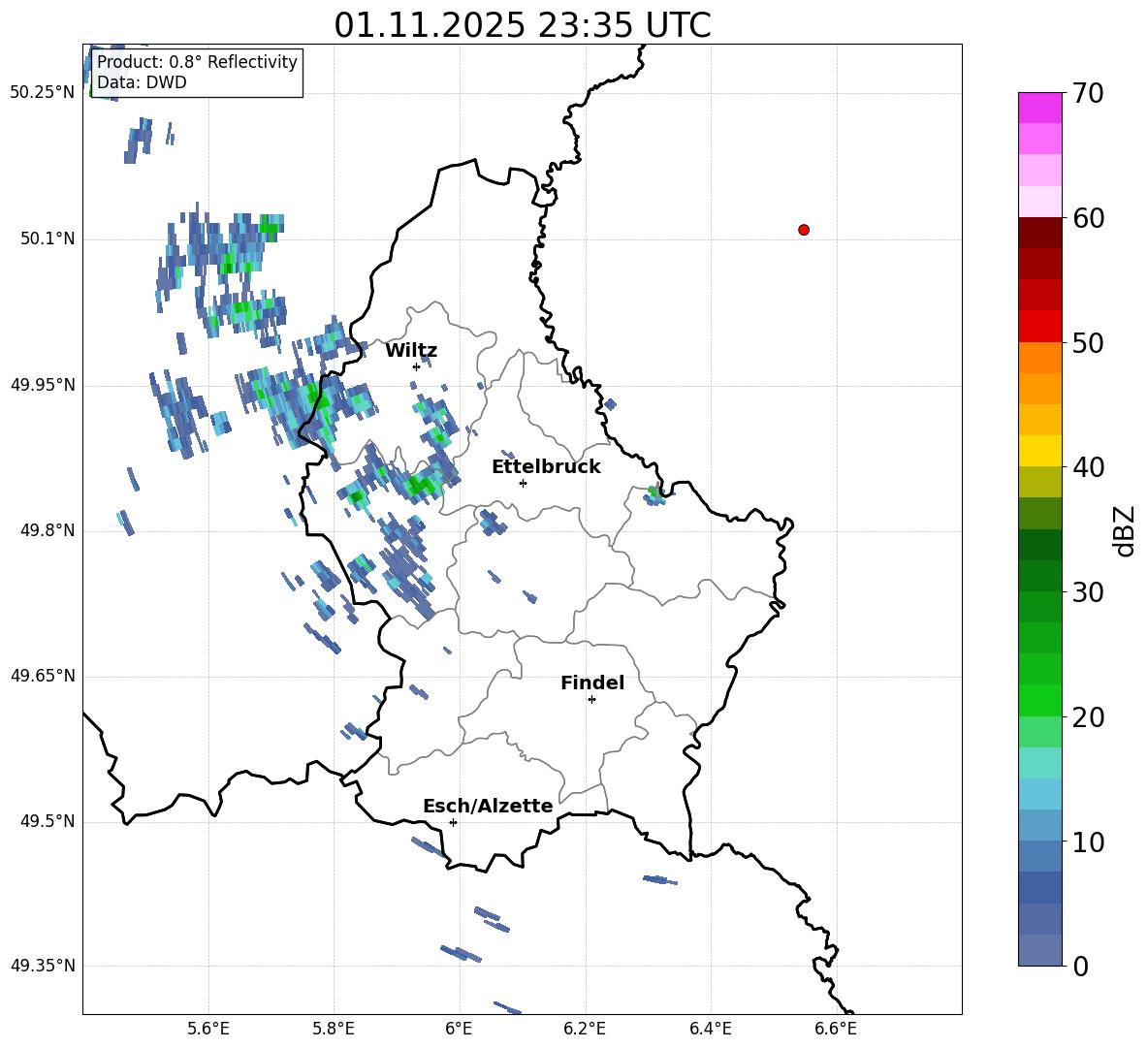Click the colorbar 50 tick label
Image resolution: width=1148 pixels, height=1048 pixels.
pyautogui.click(x=1088, y=342)
